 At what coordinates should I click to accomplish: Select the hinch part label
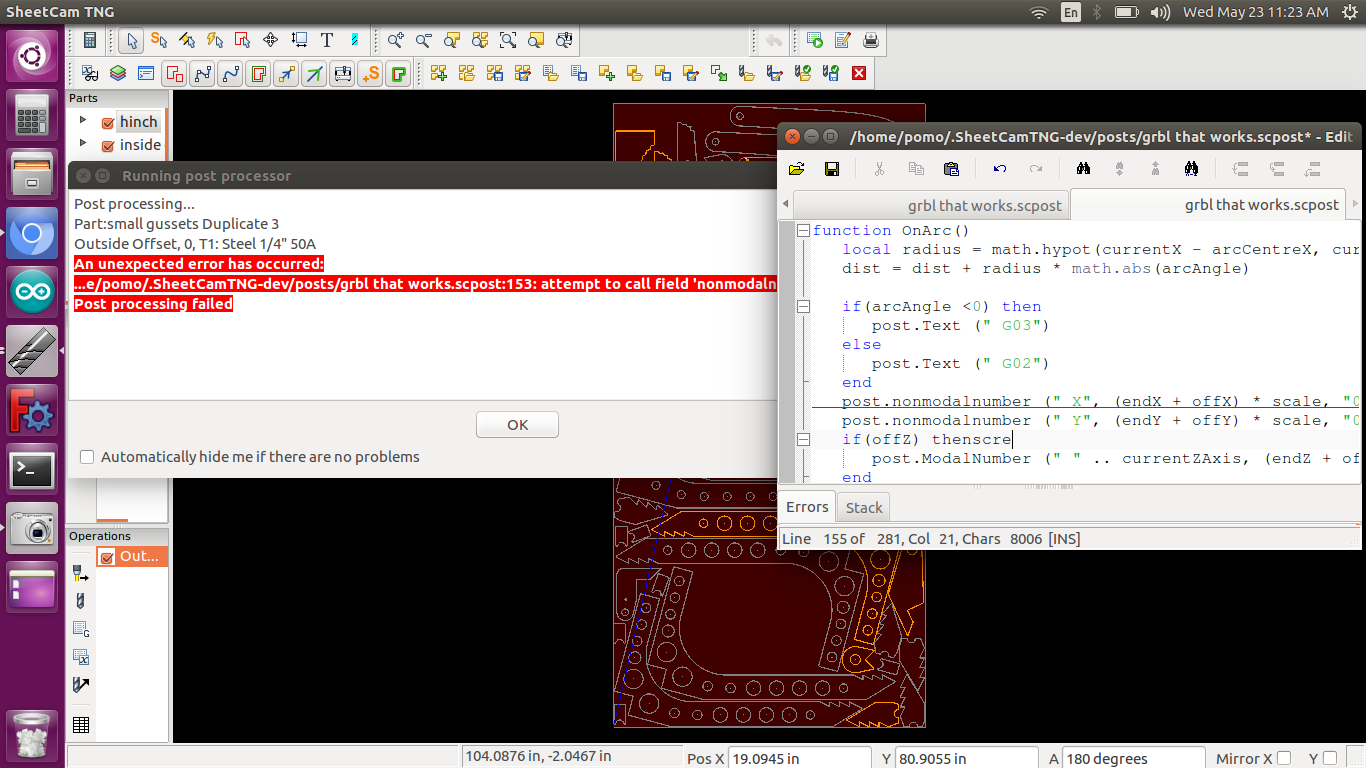139,122
